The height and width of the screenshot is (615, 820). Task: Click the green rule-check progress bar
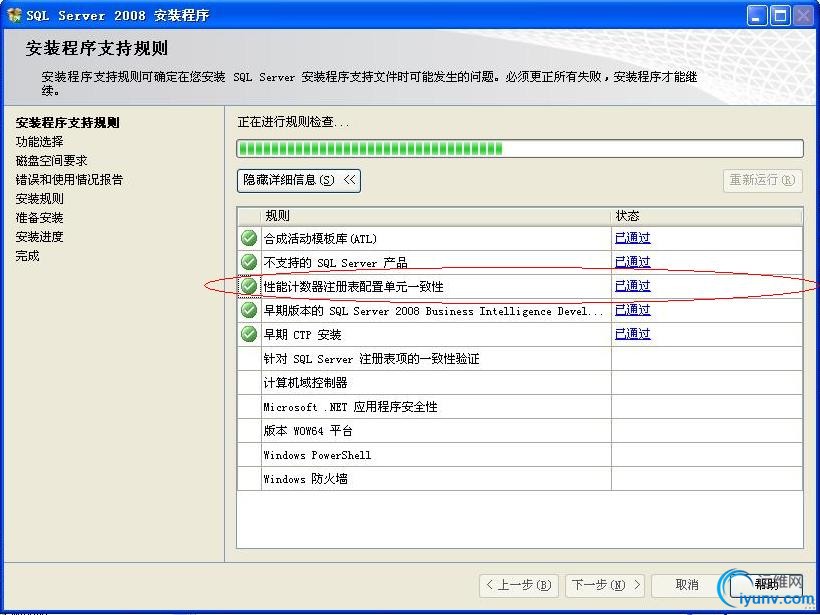pyautogui.click(x=520, y=149)
